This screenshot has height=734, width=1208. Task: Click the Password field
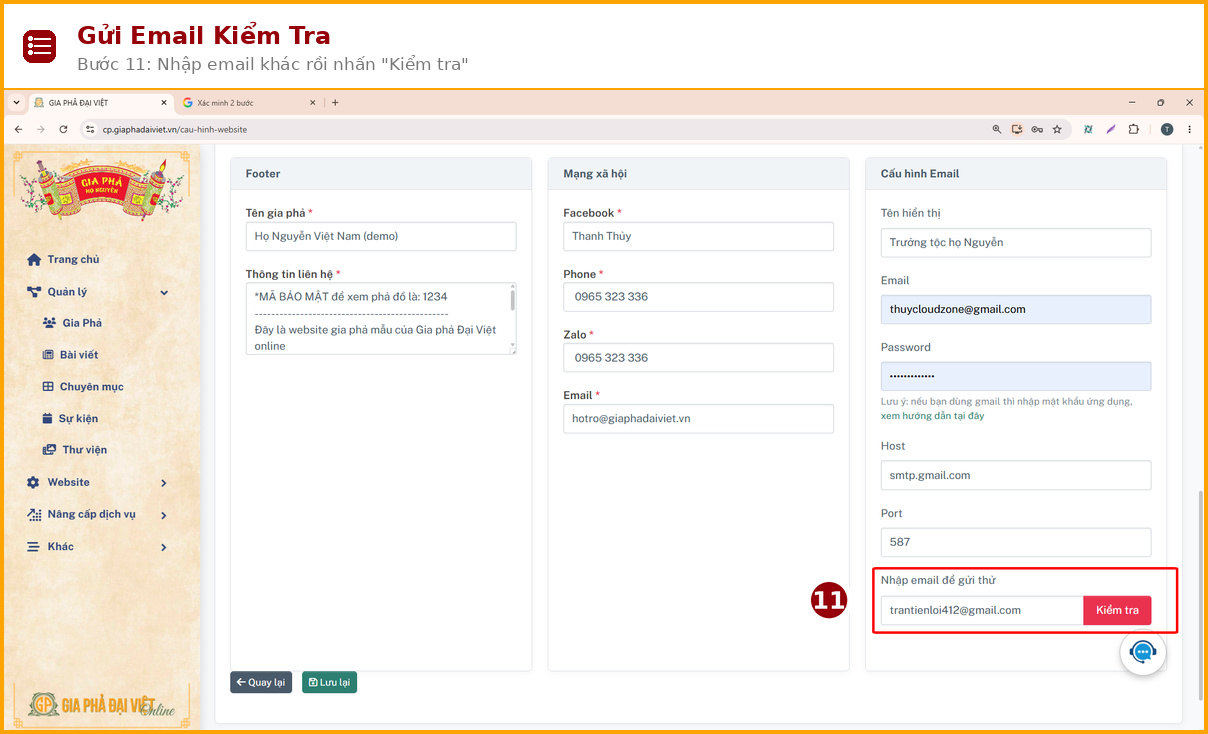pos(1016,377)
